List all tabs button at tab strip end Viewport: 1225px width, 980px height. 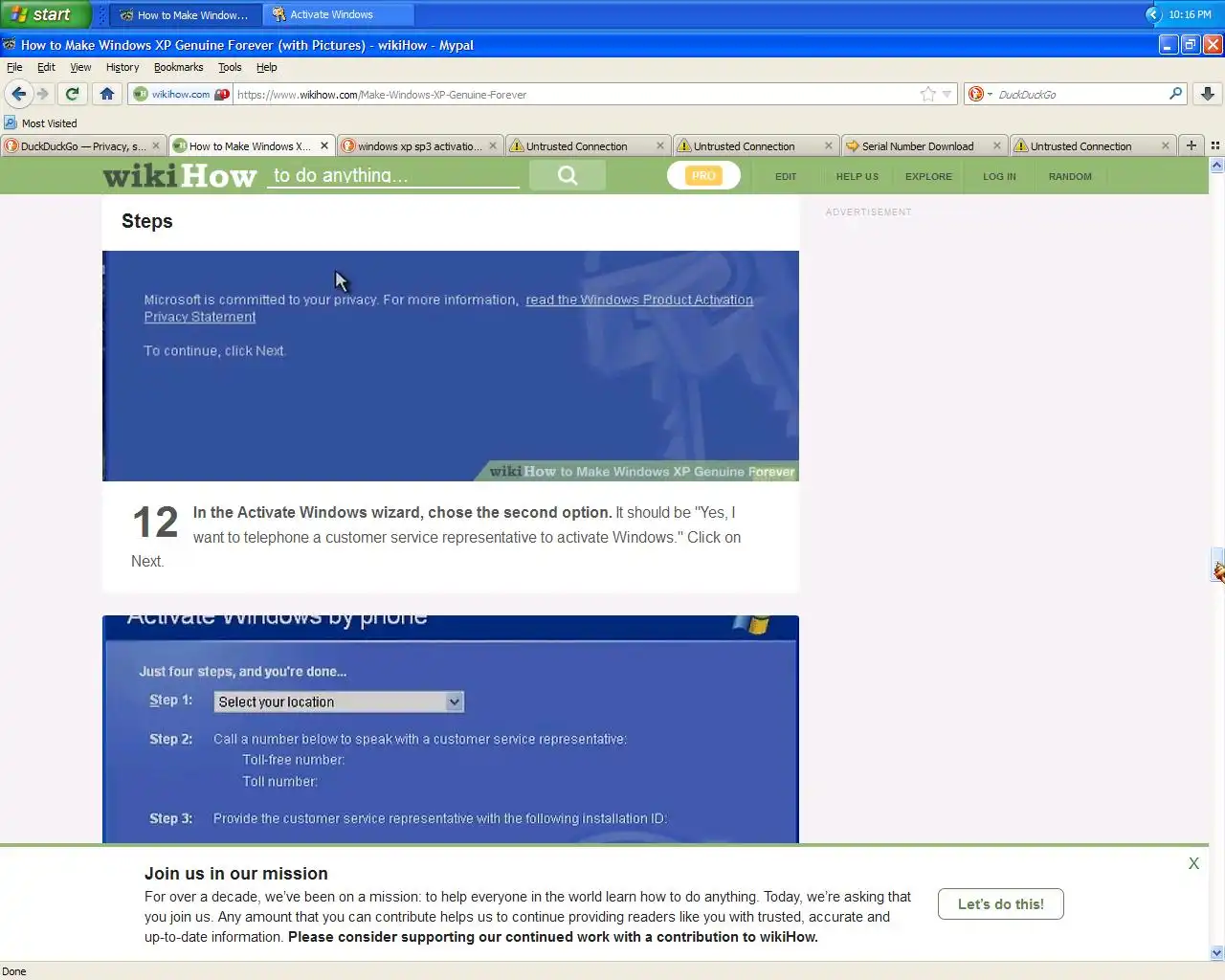coord(1214,145)
